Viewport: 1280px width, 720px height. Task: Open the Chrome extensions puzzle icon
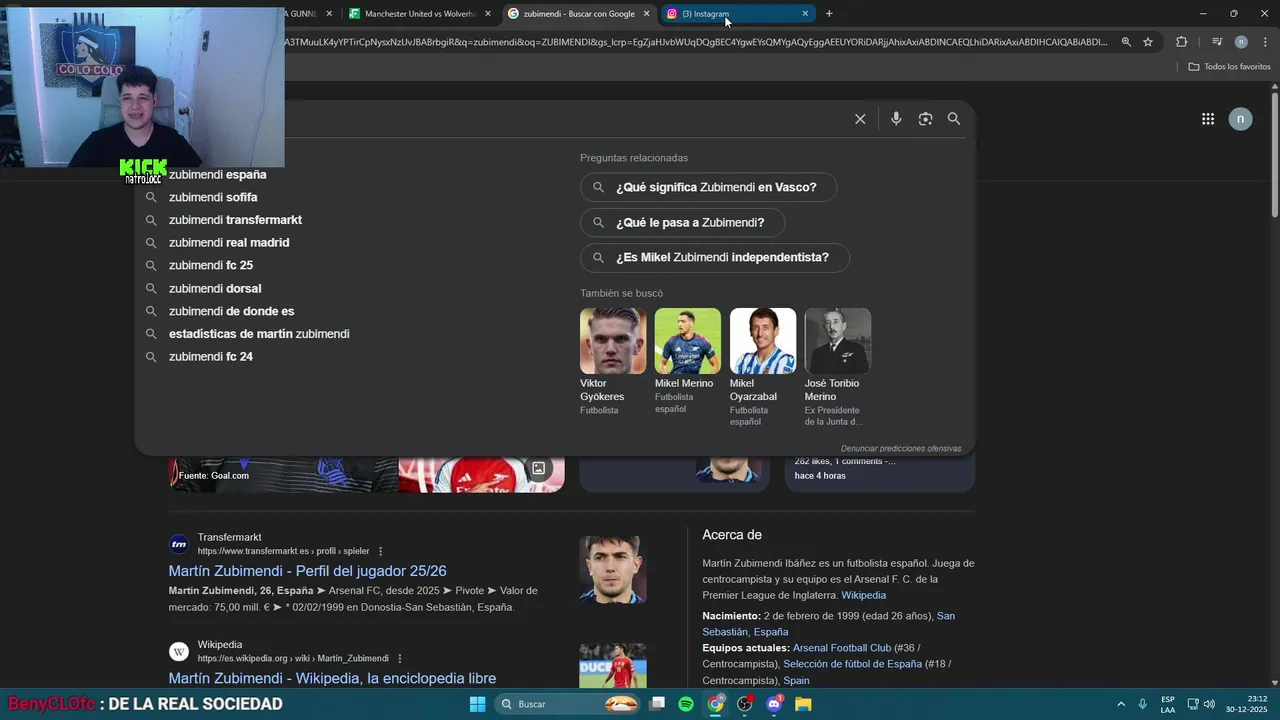[x=1181, y=42]
